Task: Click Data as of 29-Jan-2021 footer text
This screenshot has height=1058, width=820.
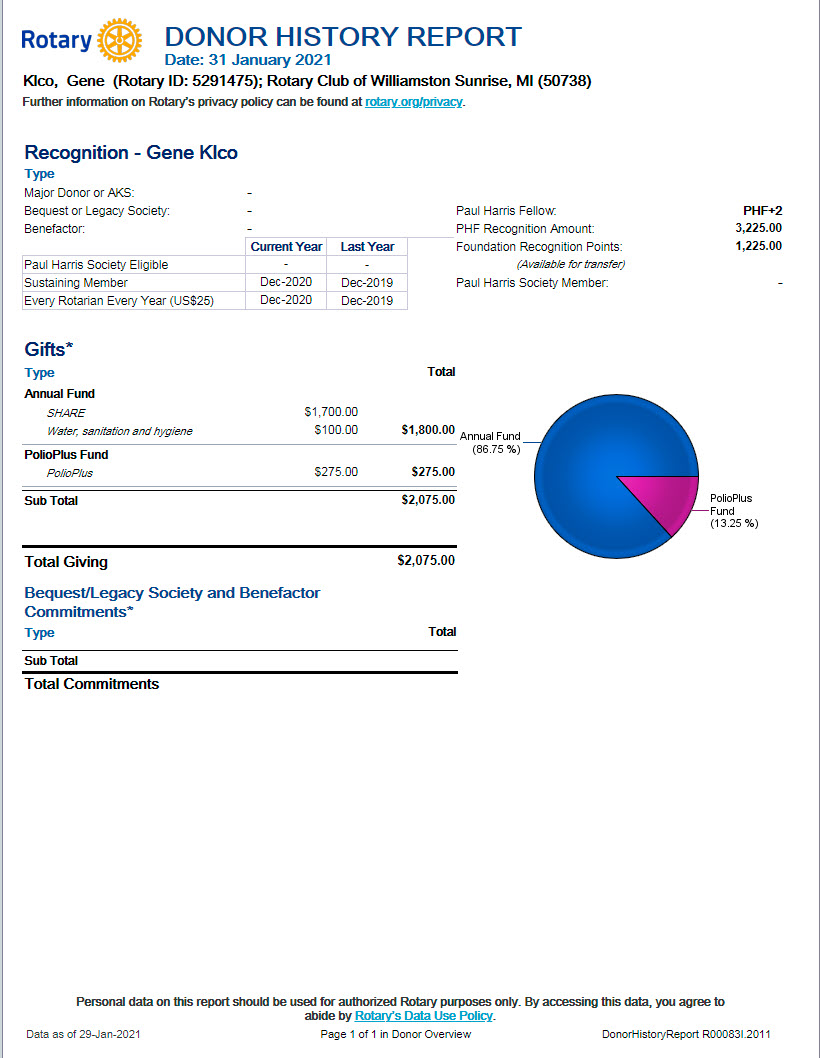Action: pos(83,1034)
